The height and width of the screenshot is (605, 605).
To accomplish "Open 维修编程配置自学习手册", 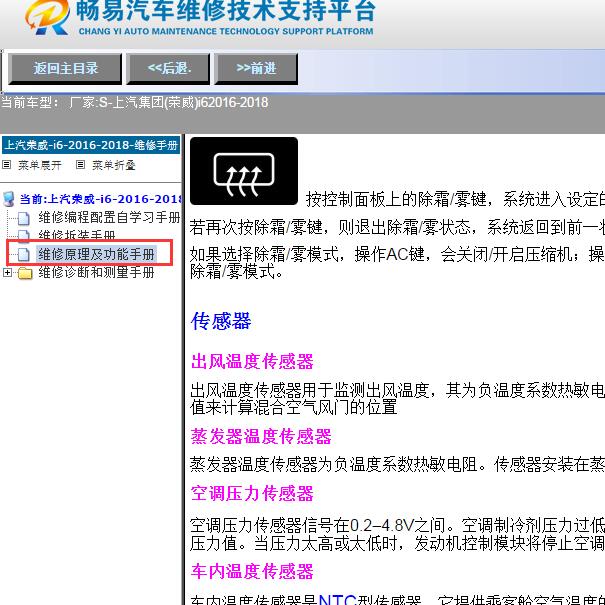I will [109, 217].
